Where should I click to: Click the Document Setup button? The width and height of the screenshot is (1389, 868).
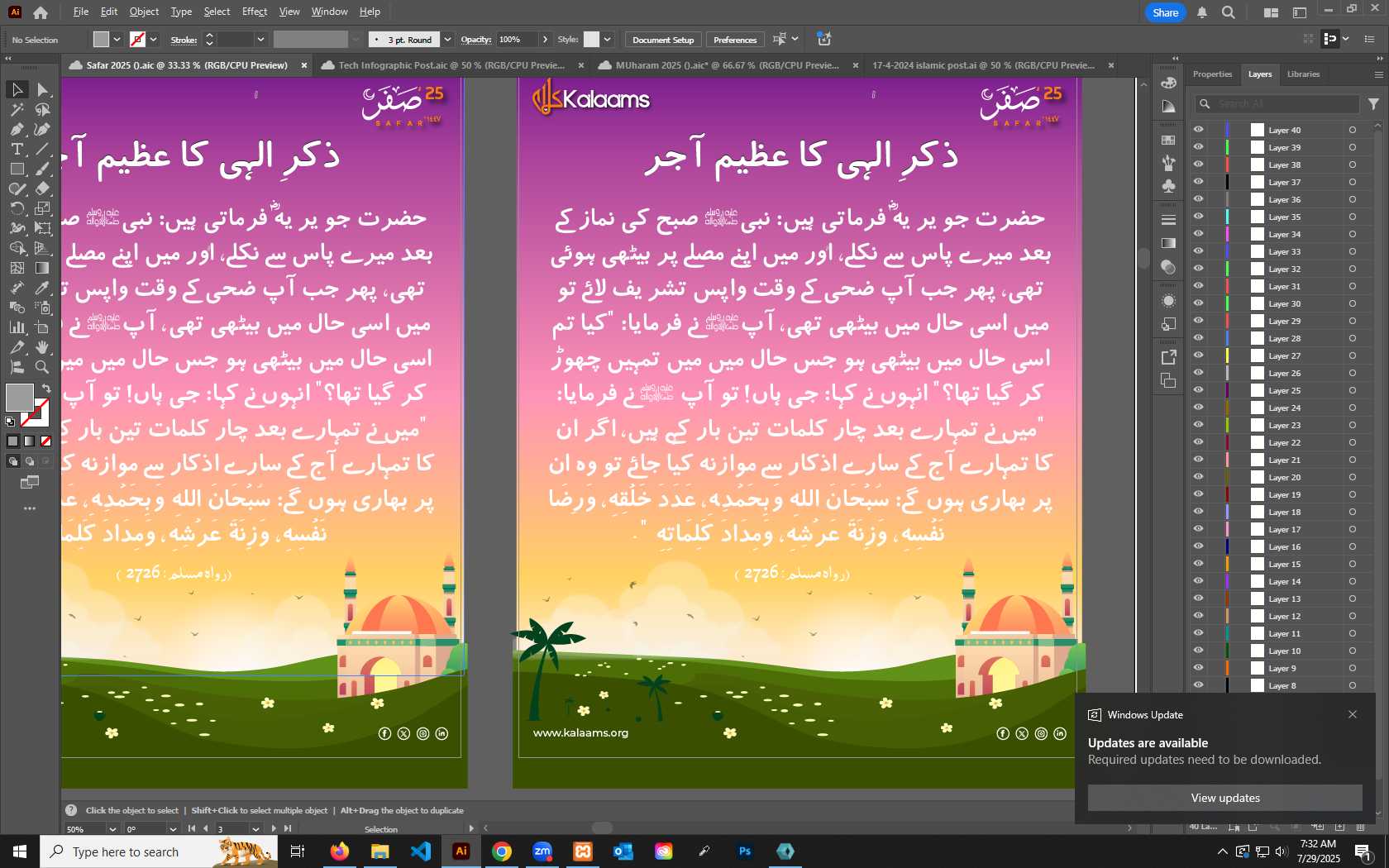point(663,40)
